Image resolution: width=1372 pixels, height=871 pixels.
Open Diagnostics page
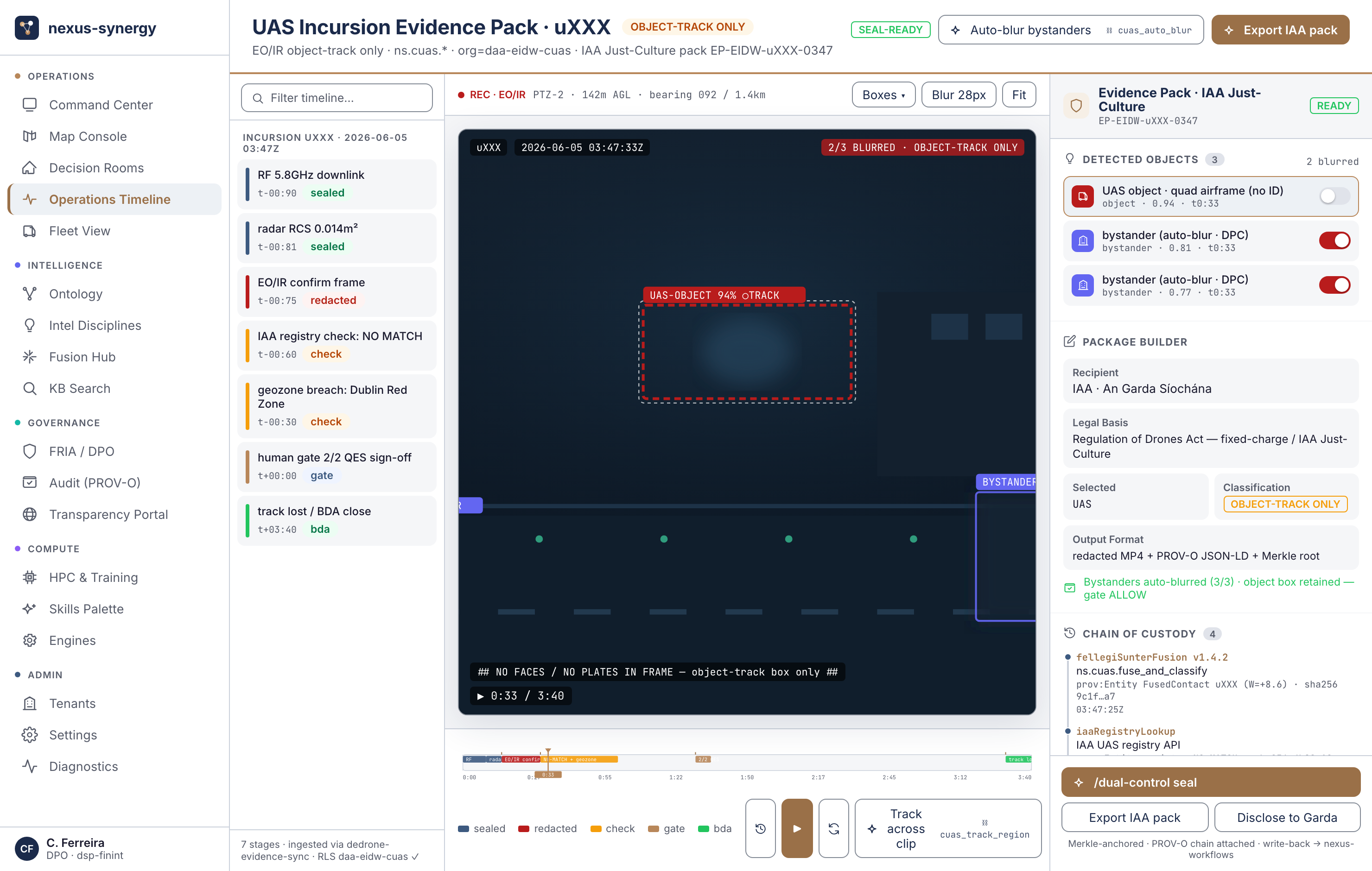point(114,766)
